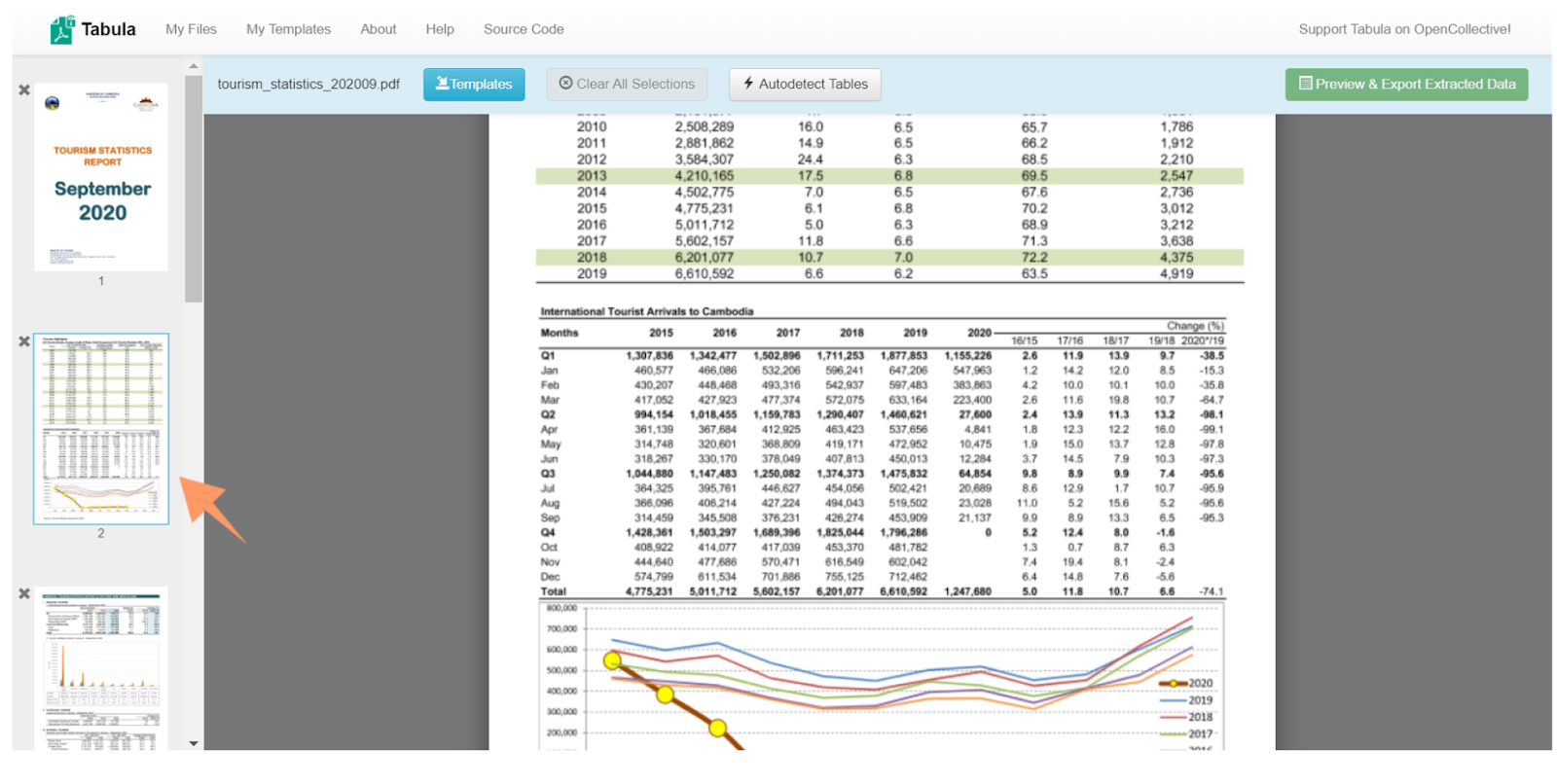
Task: Select page 3 thumbnail
Action: coord(101,668)
